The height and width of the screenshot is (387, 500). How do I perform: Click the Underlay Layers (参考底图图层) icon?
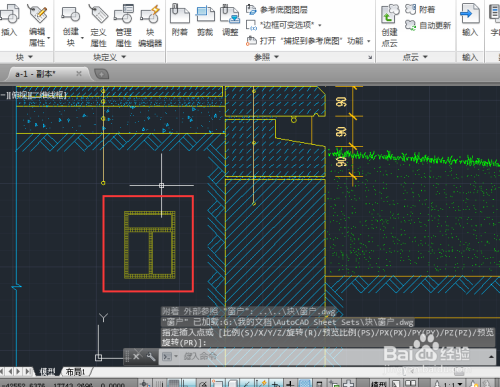click(x=251, y=9)
